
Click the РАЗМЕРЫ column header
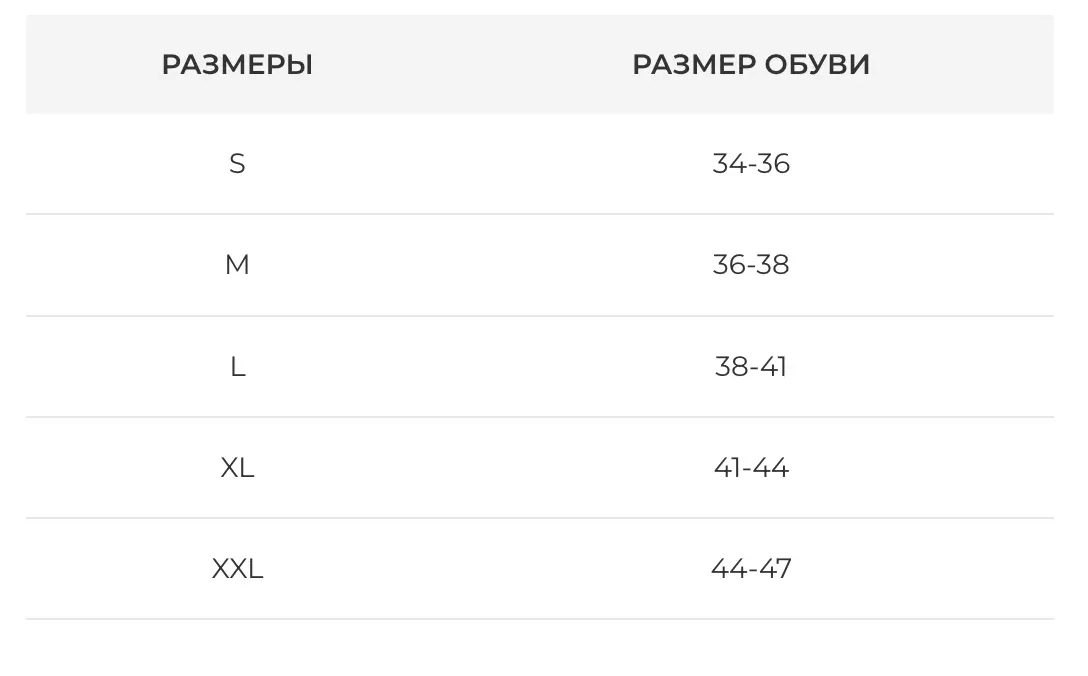(x=237, y=65)
